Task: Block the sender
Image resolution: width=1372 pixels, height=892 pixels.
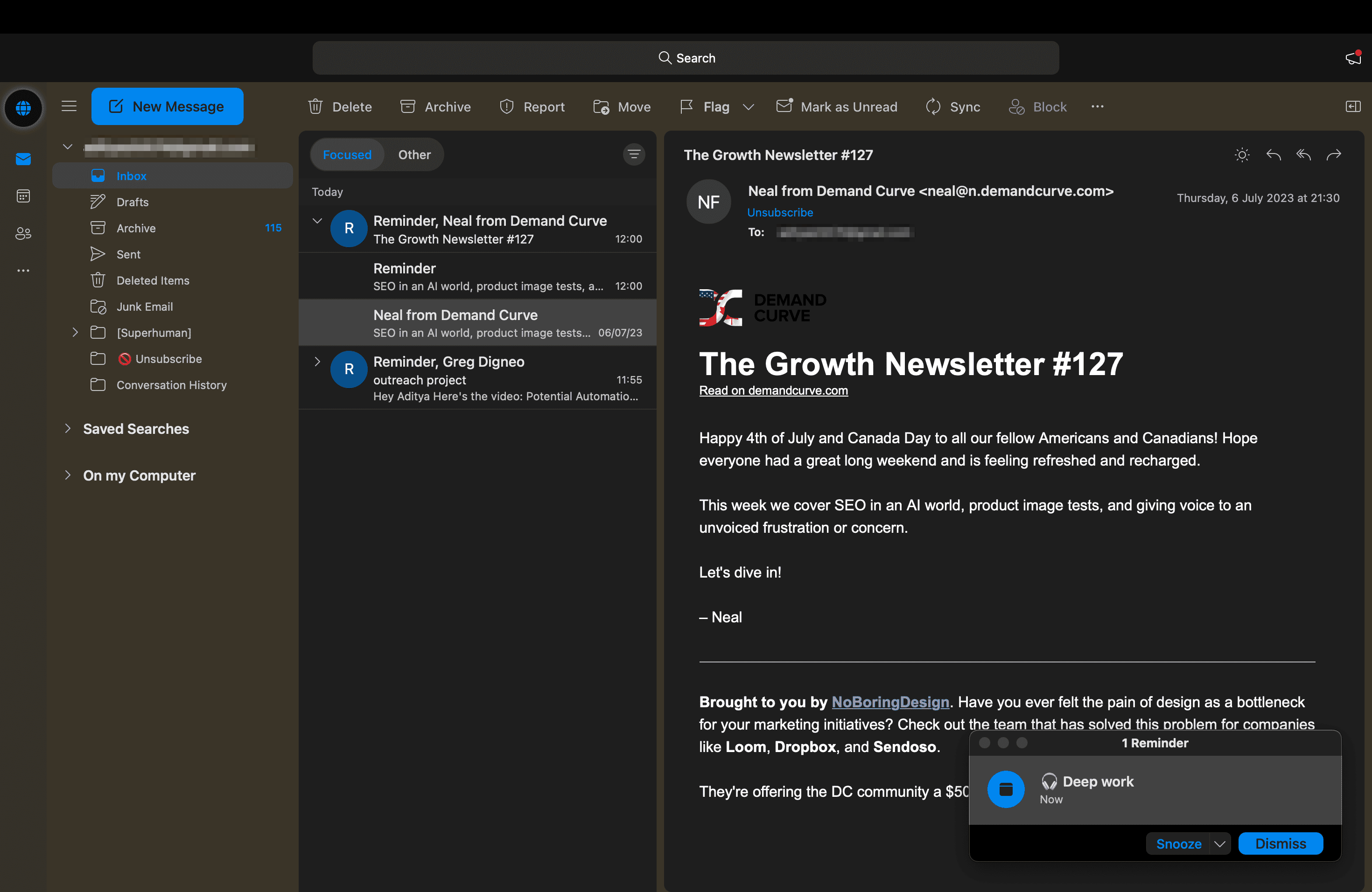Action: [x=1037, y=107]
